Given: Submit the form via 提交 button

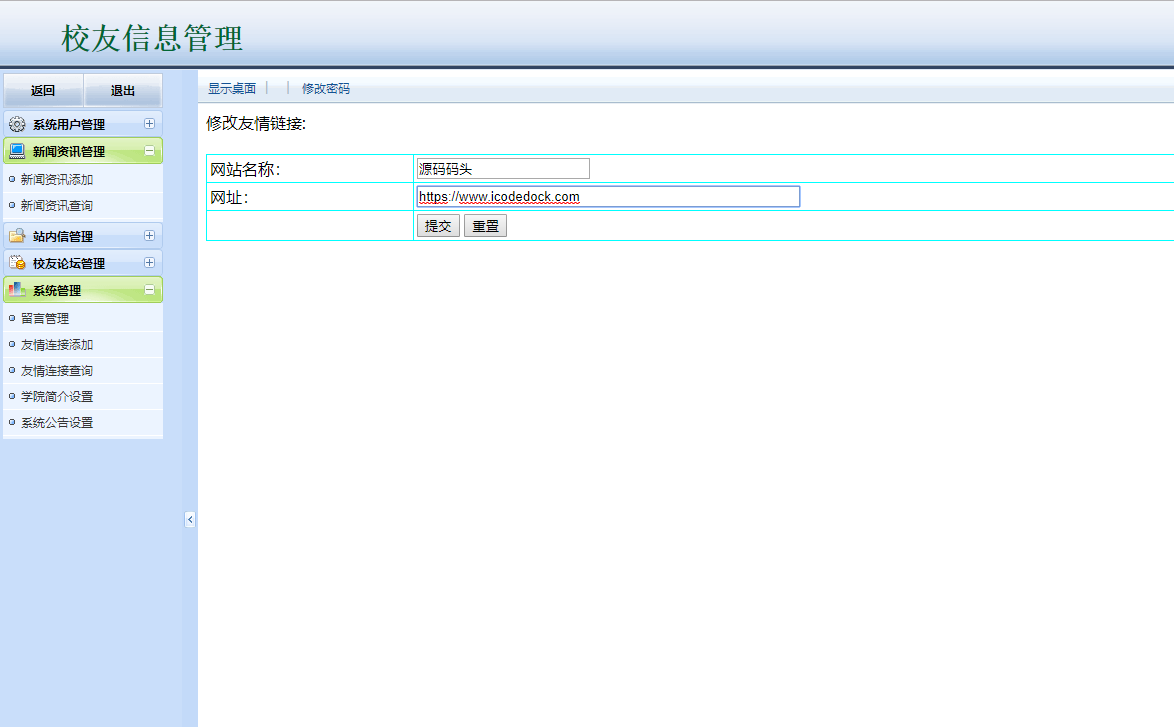Looking at the screenshot, I should [437, 225].
